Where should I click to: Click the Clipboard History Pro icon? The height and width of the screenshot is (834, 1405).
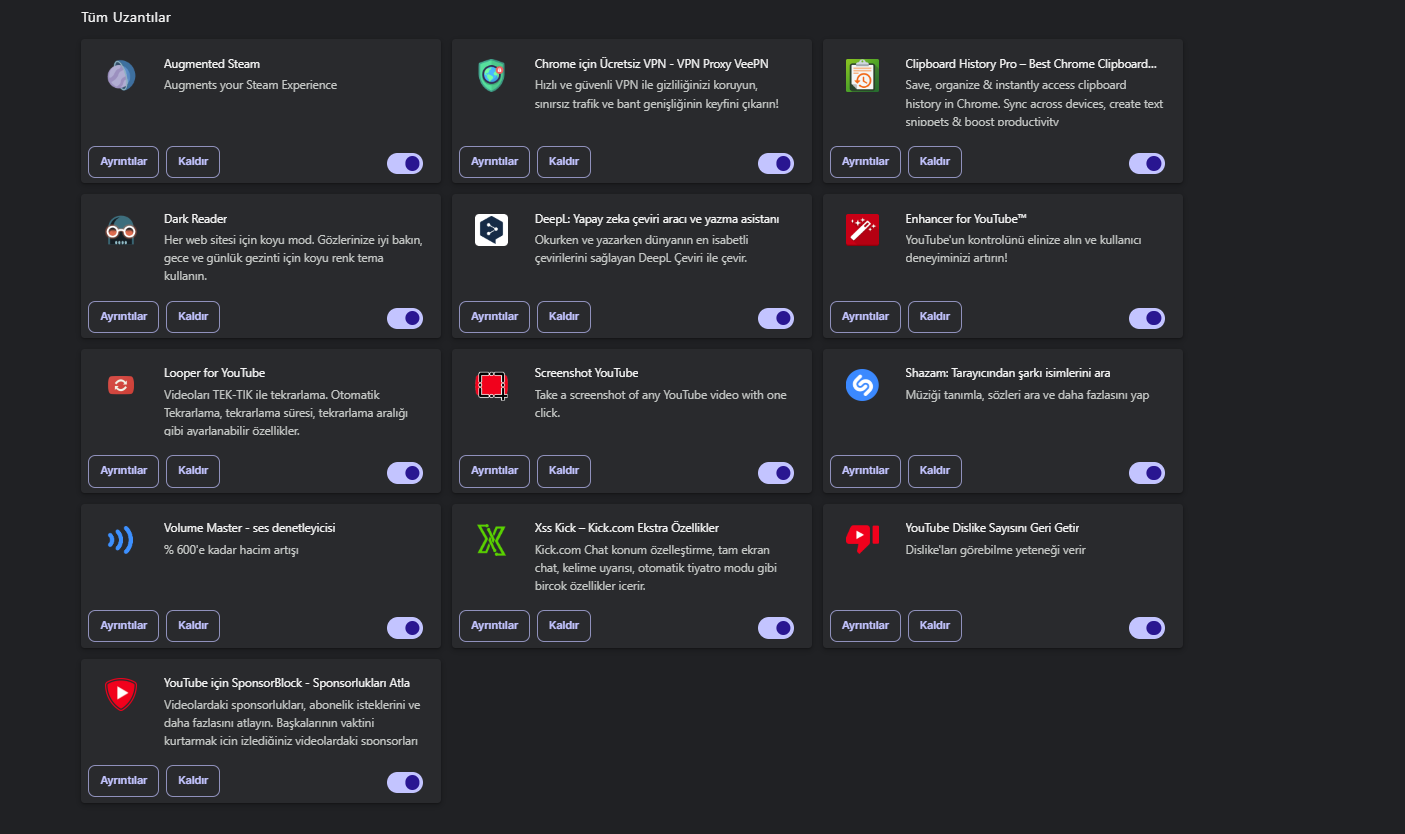[x=862, y=76]
